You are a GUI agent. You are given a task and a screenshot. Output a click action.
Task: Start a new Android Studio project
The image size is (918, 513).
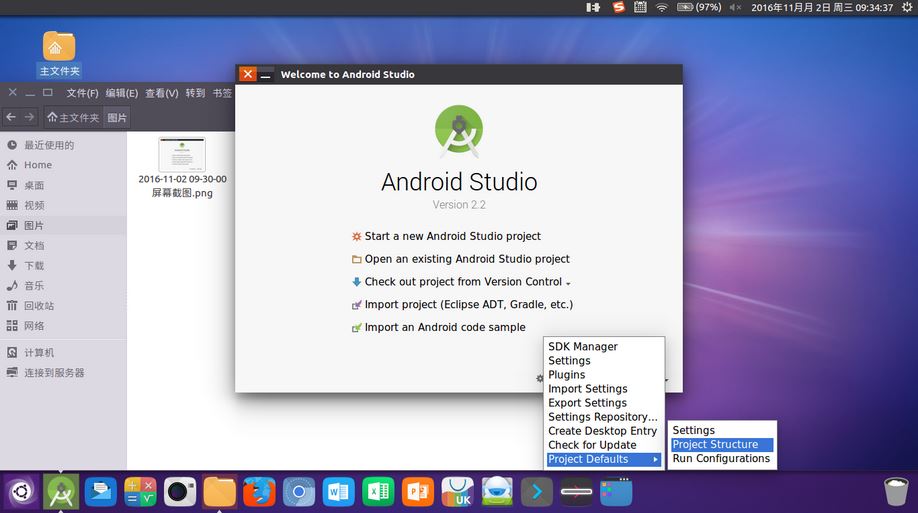[446, 236]
